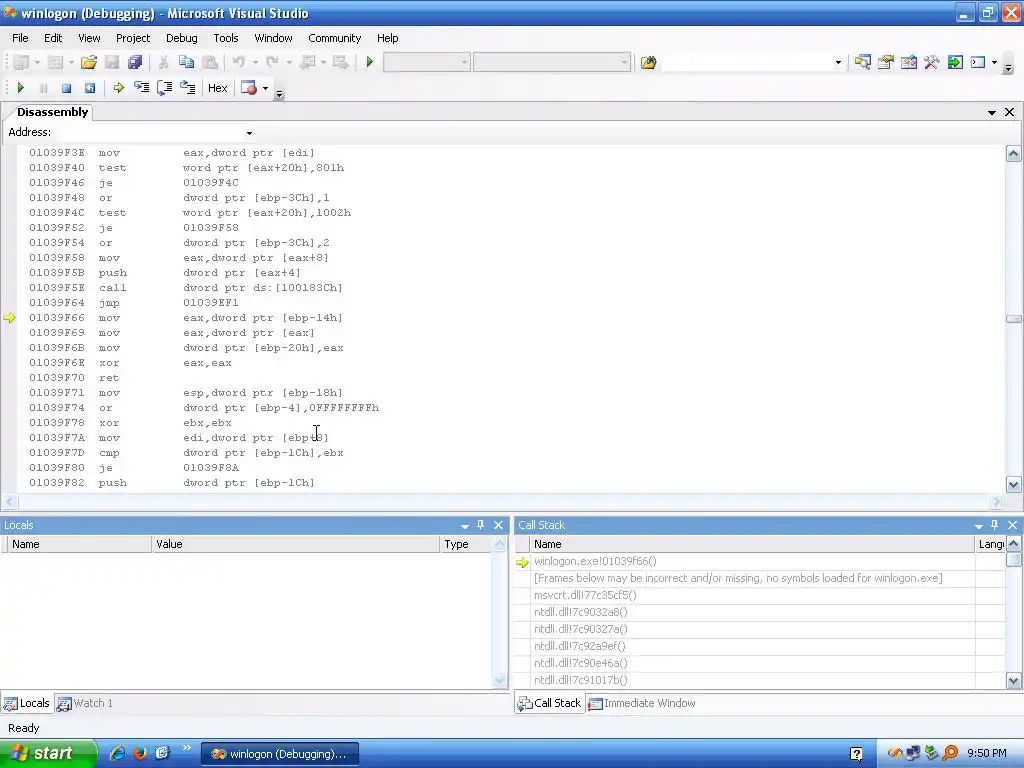
Task: Expand the Find combo box dropdown
Action: (838, 63)
